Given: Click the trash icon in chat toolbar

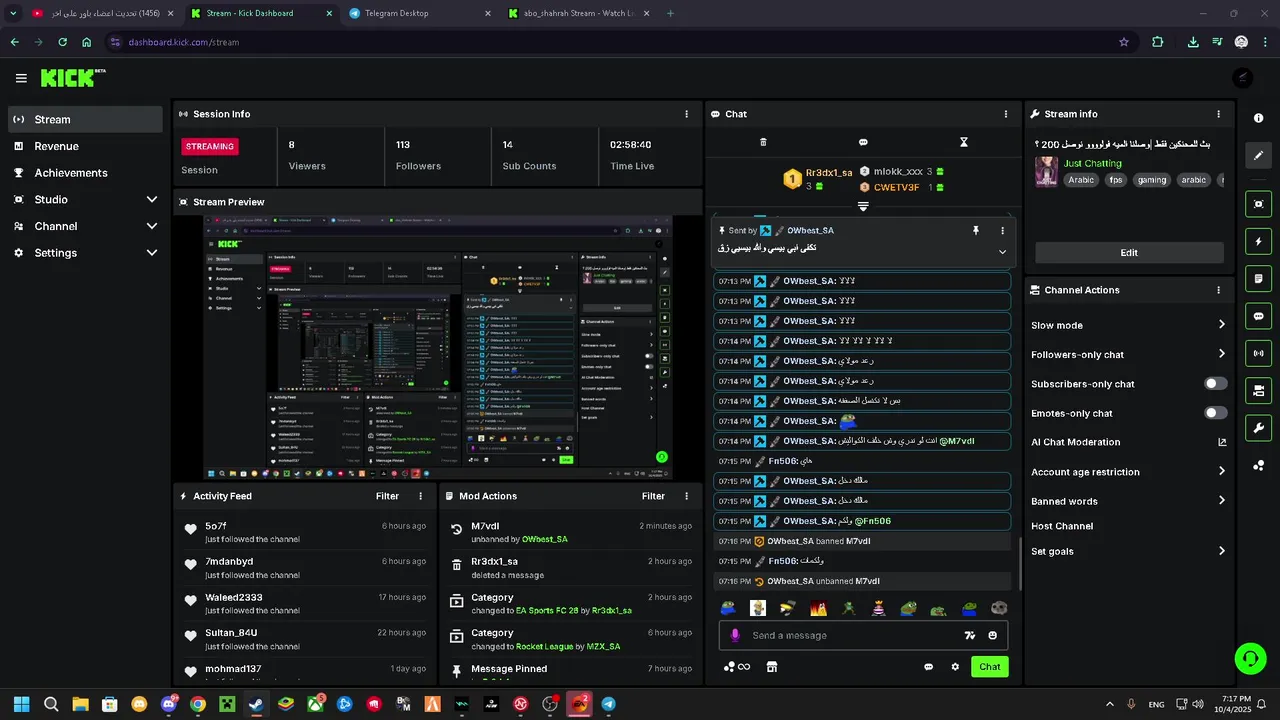Looking at the screenshot, I should coord(763,142).
